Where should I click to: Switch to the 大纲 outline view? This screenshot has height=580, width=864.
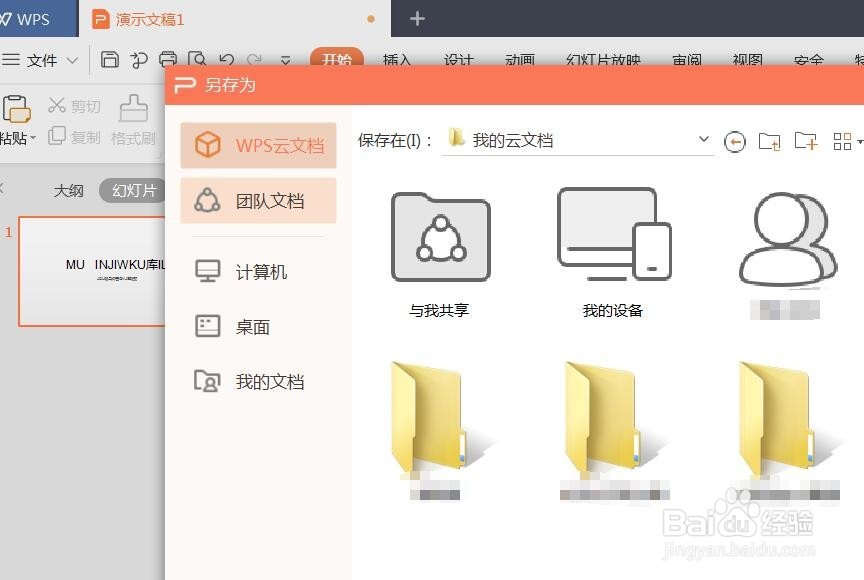click(x=69, y=191)
